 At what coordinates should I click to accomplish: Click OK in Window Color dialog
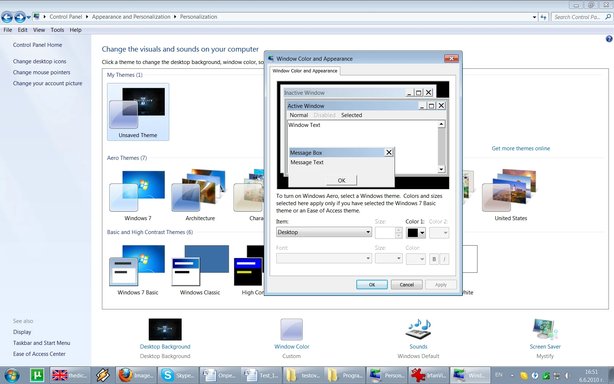pyautogui.click(x=372, y=285)
